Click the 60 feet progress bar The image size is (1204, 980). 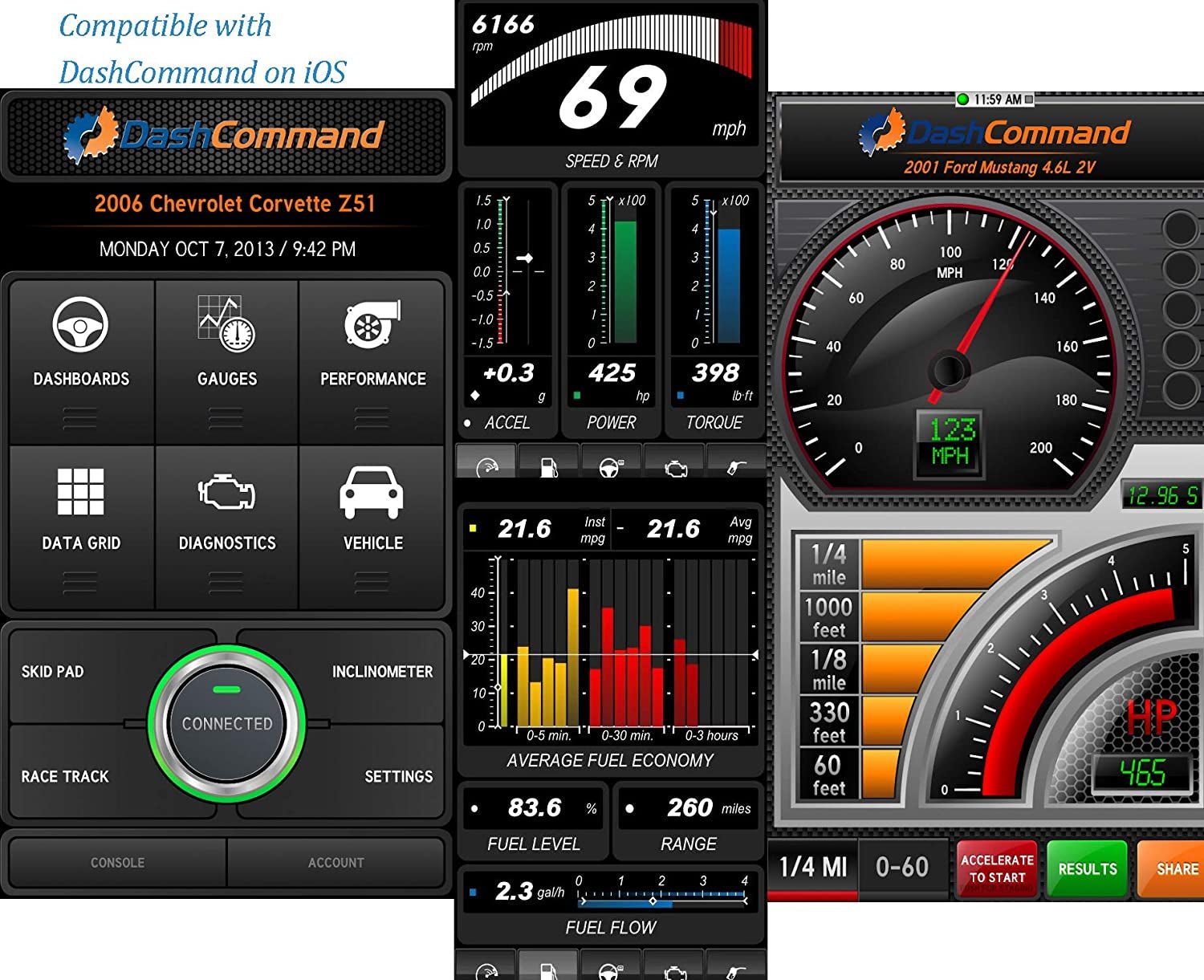tap(881, 774)
